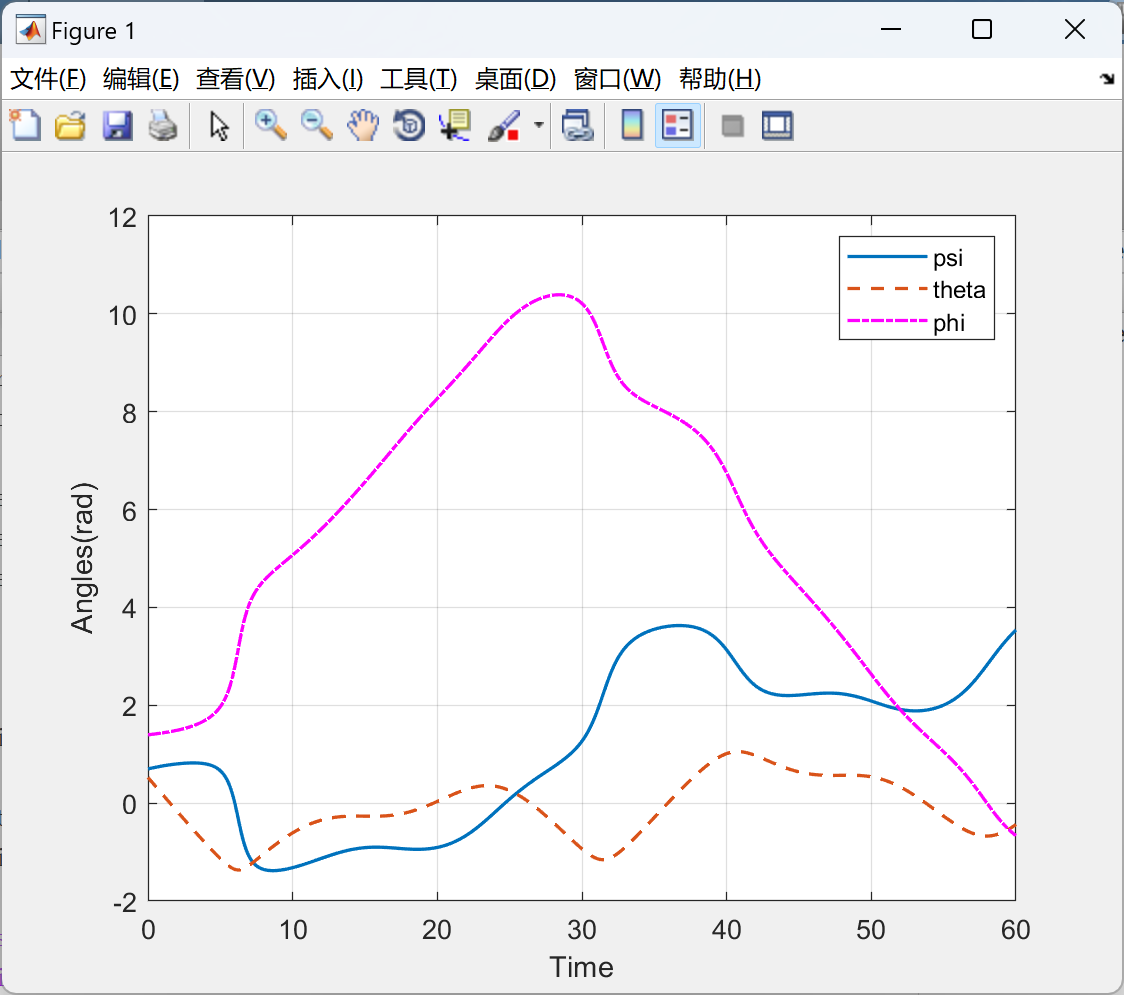The image size is (1124, 995).
Task: Open the 工具(T) menu
Action: [x=419, y=79]
